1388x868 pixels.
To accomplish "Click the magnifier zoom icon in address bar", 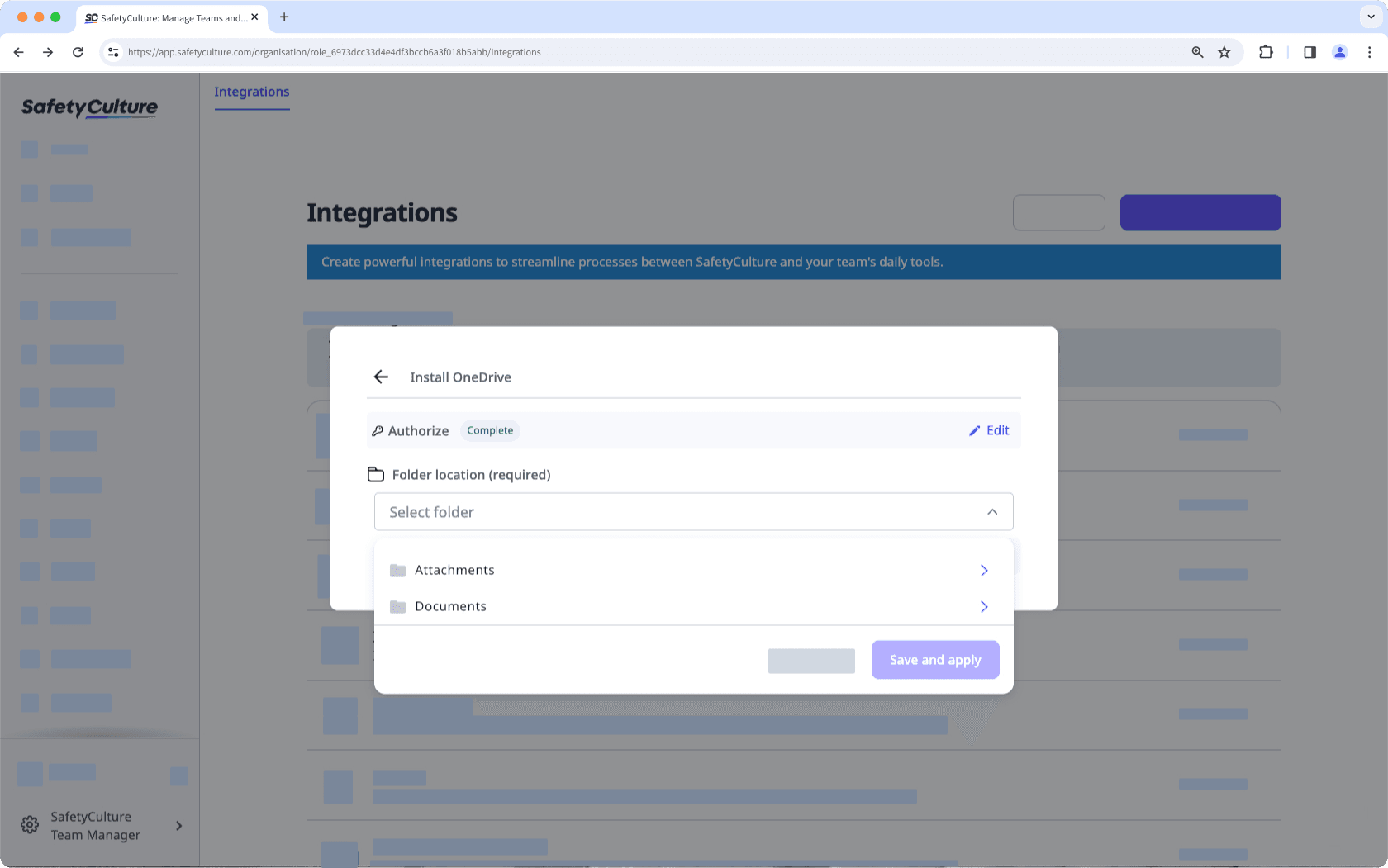I will (x=1197, y=52).
